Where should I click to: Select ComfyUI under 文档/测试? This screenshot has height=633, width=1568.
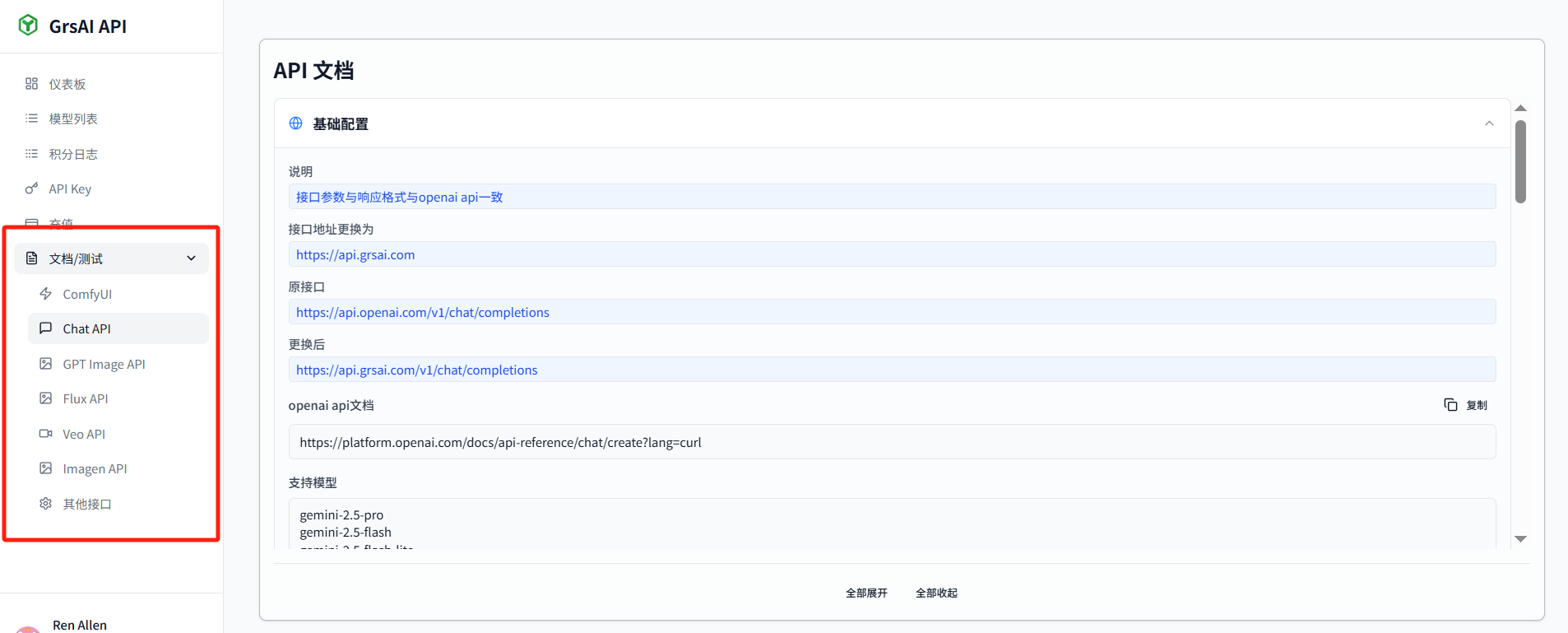pos(118,294)
